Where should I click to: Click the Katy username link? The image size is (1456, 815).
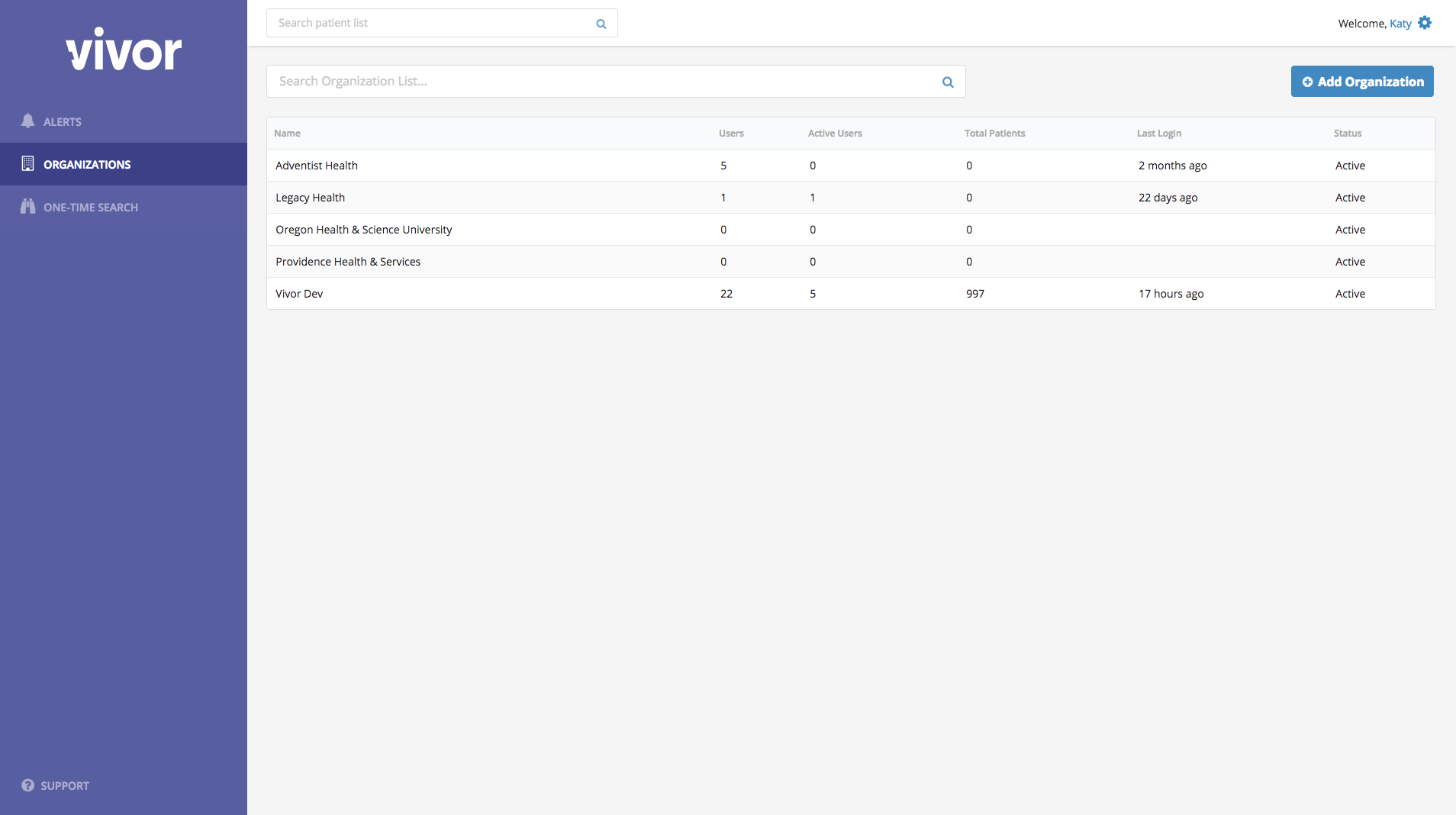pyautogui.click(x=1400, y=24)
